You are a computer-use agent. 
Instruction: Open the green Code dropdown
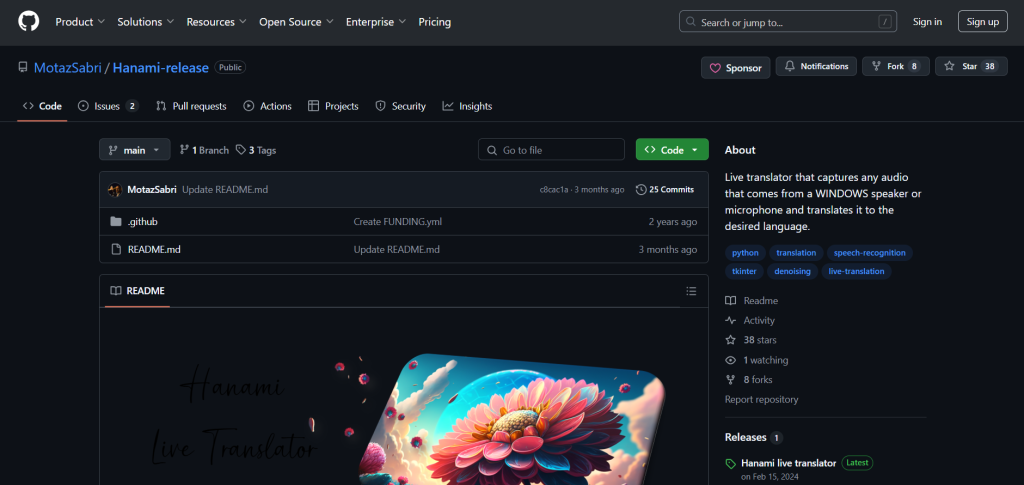(671, 150)
